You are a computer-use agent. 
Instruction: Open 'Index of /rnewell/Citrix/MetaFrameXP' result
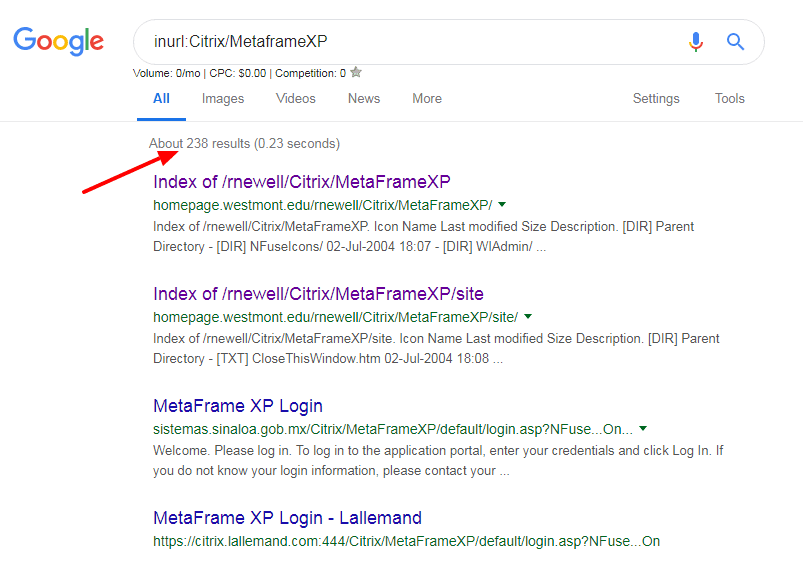pos(302,182)
